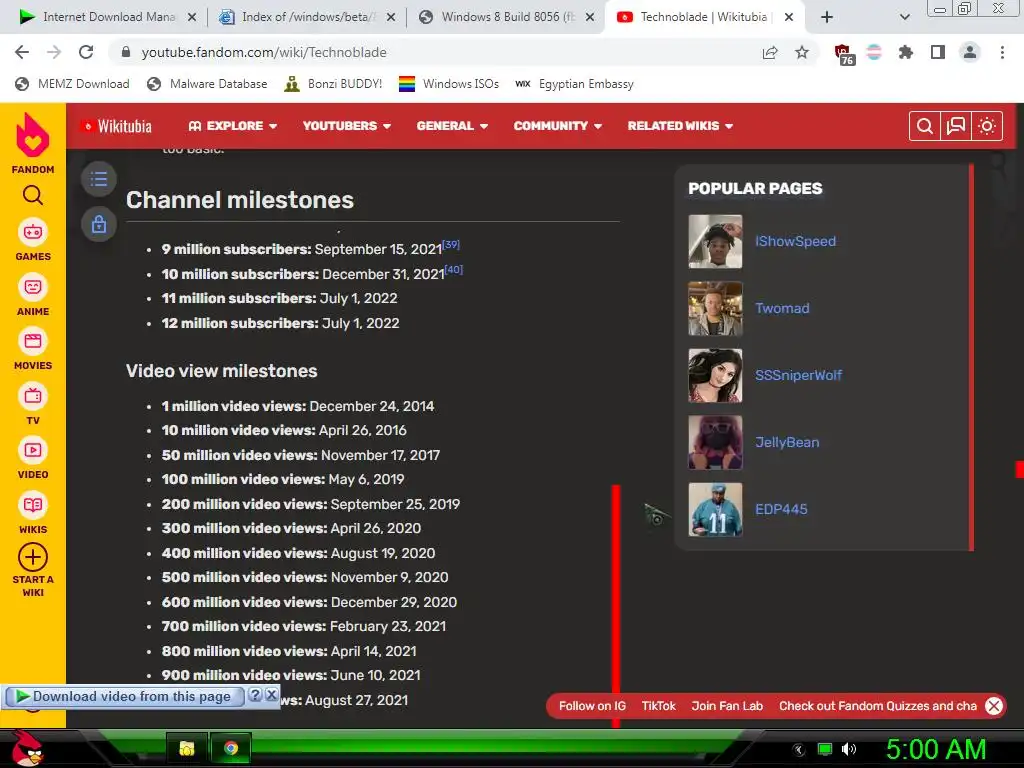Open EDP445 popular page link
The image size is (1024, 768).
click(781, 509)
